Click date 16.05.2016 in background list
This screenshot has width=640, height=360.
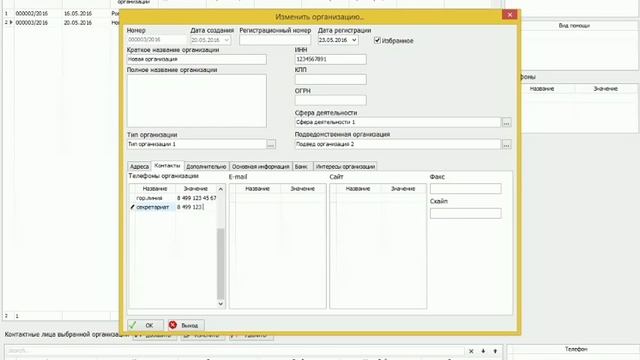click(78, 13)
